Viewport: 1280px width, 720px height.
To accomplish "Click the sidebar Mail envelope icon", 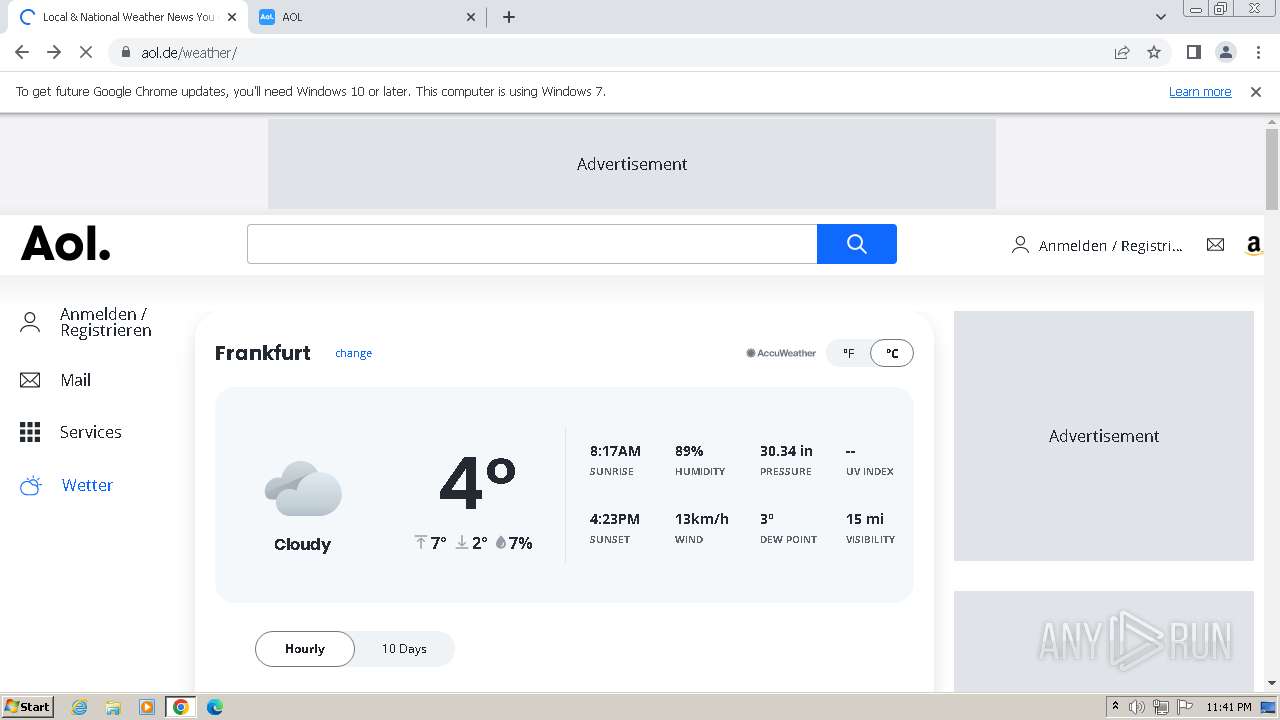I will 30,380.
